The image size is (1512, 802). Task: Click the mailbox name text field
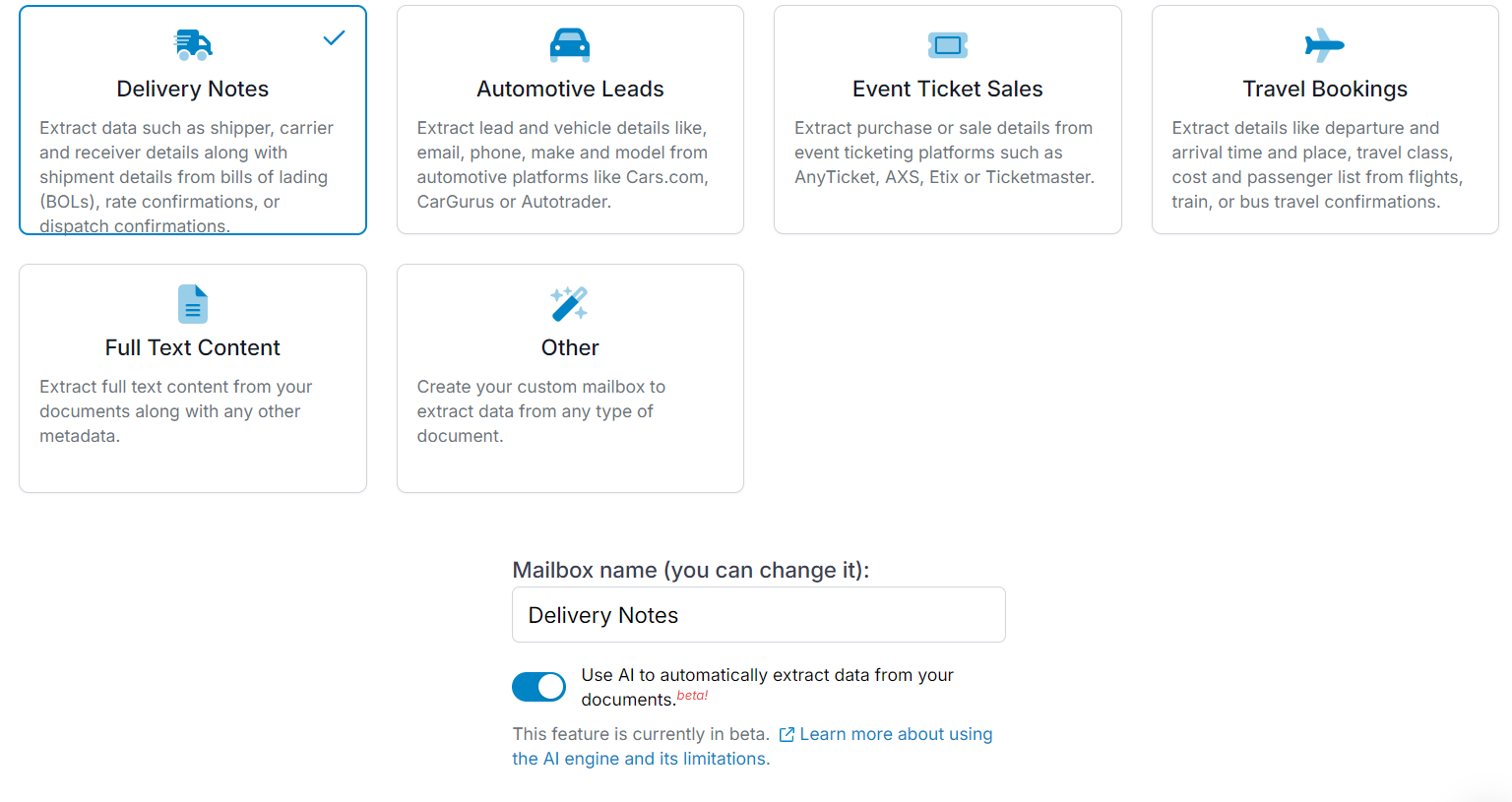point(758,614)
